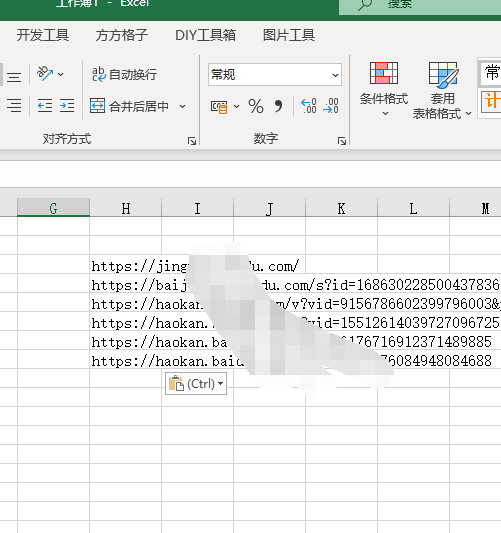The height and width of the screenshot is (533, 501).
Task: Apply comma thousands separator style
Action: [x=278, y=106]
